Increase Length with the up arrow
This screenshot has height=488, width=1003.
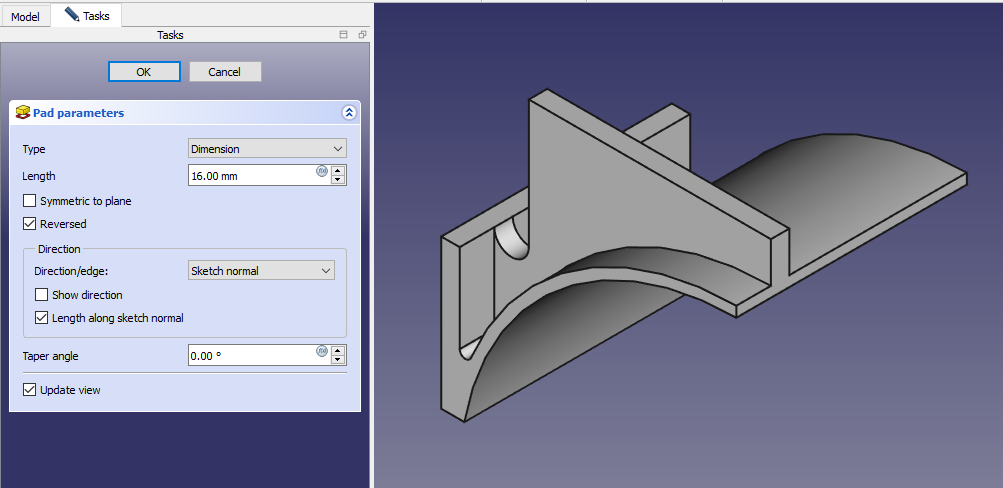click(338, 170)
